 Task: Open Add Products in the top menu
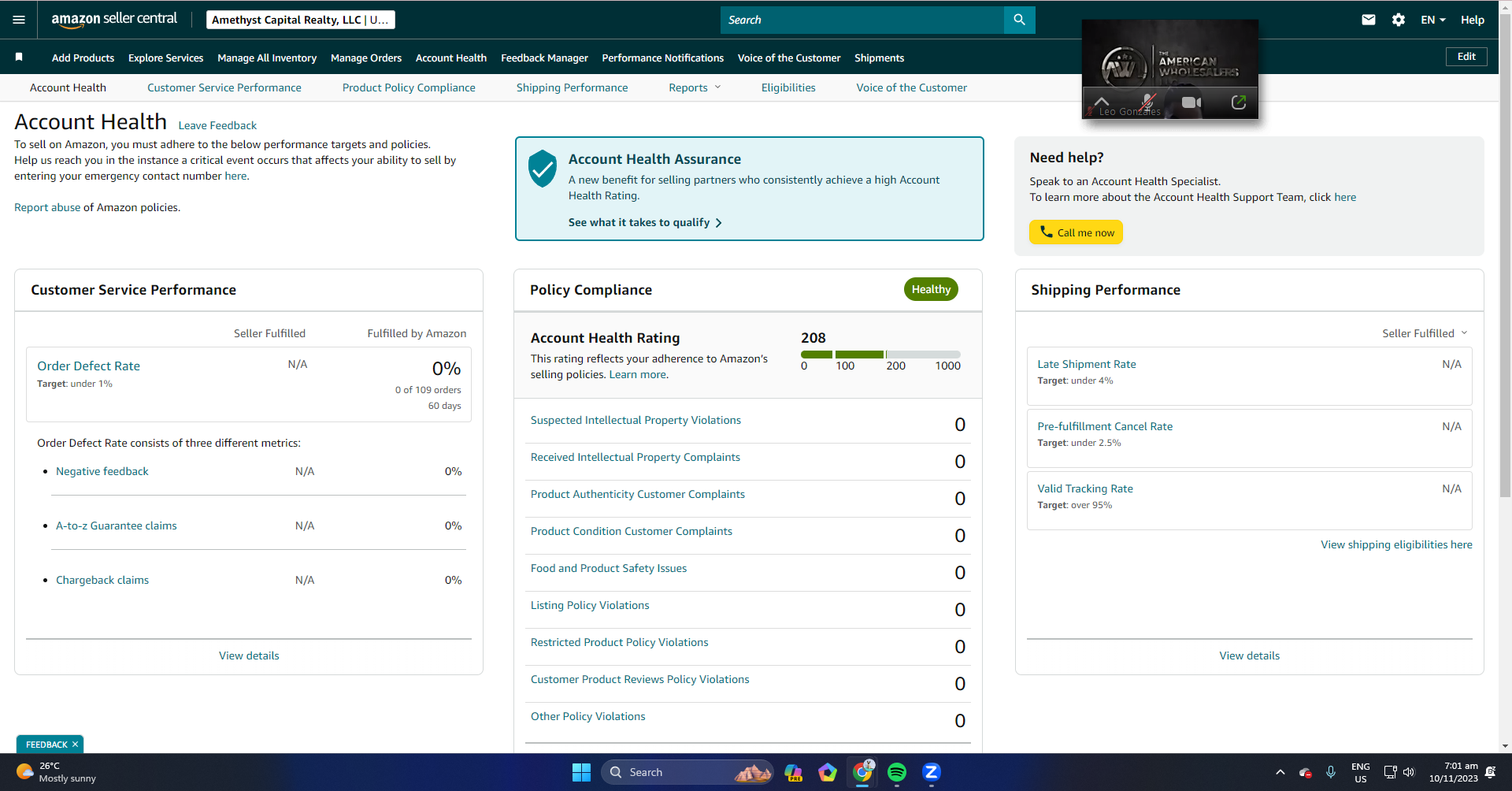(83, 58)
